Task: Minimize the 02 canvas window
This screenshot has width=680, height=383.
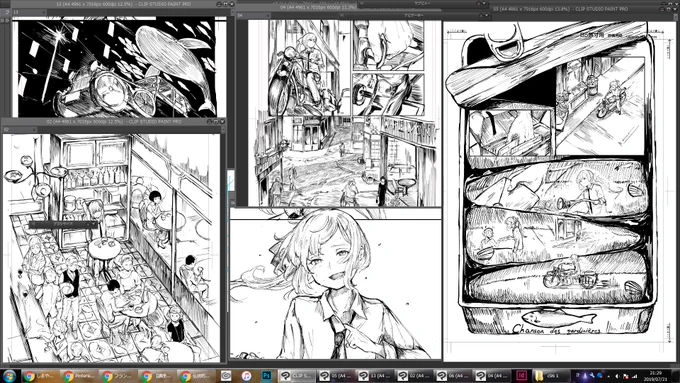Action: (210, 121)
